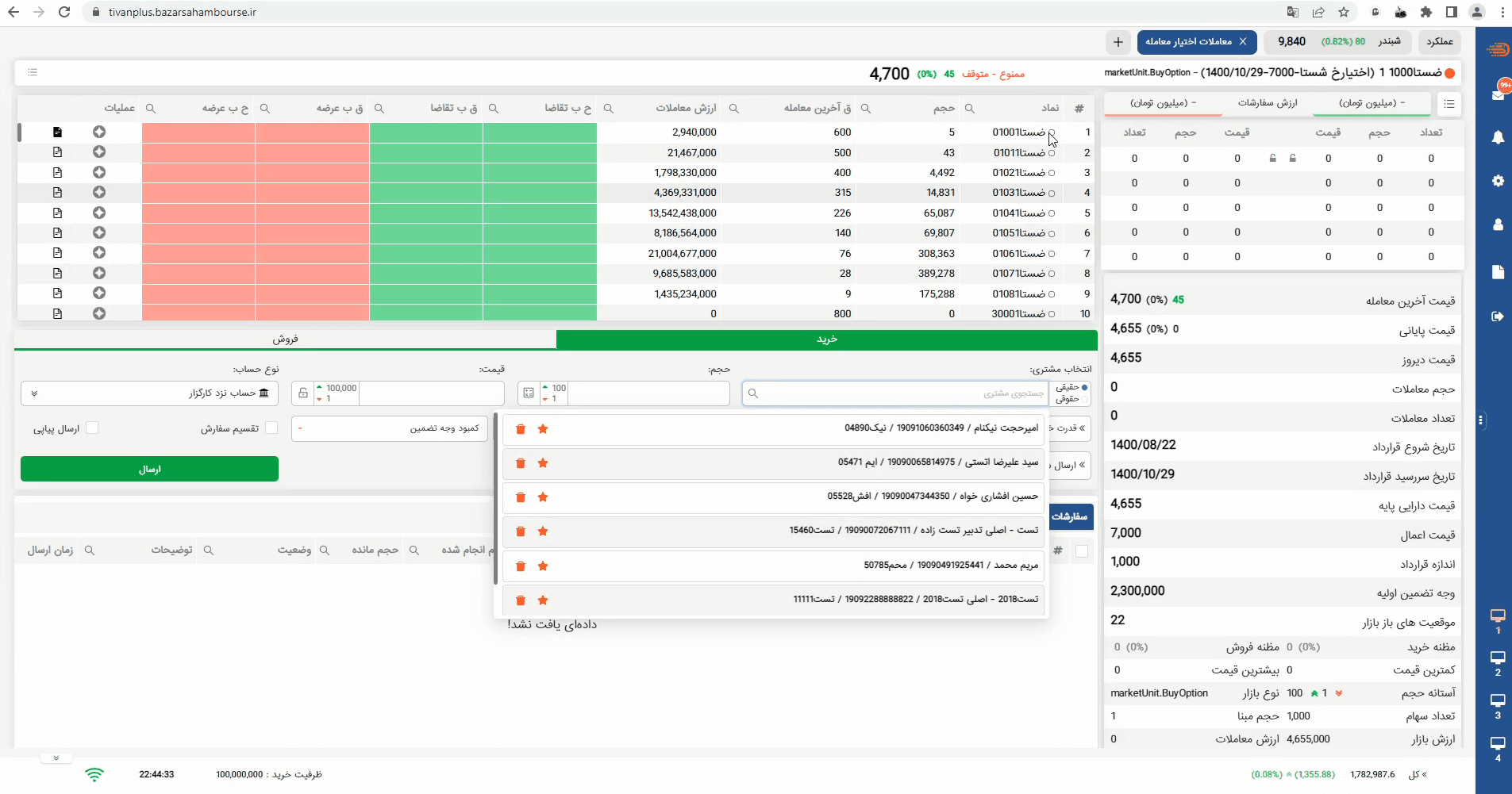1512x794 pixels.
Task: Set price to upper limit 100,000 arrow
Action: (x=320, y=387)
